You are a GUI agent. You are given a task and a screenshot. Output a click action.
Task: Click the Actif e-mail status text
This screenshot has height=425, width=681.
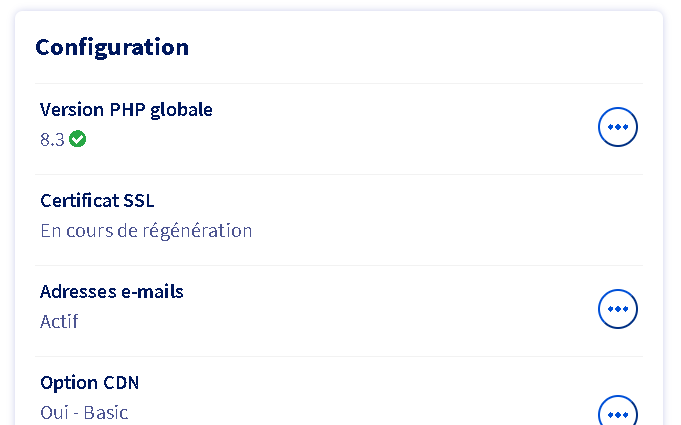tap(59, 321)
